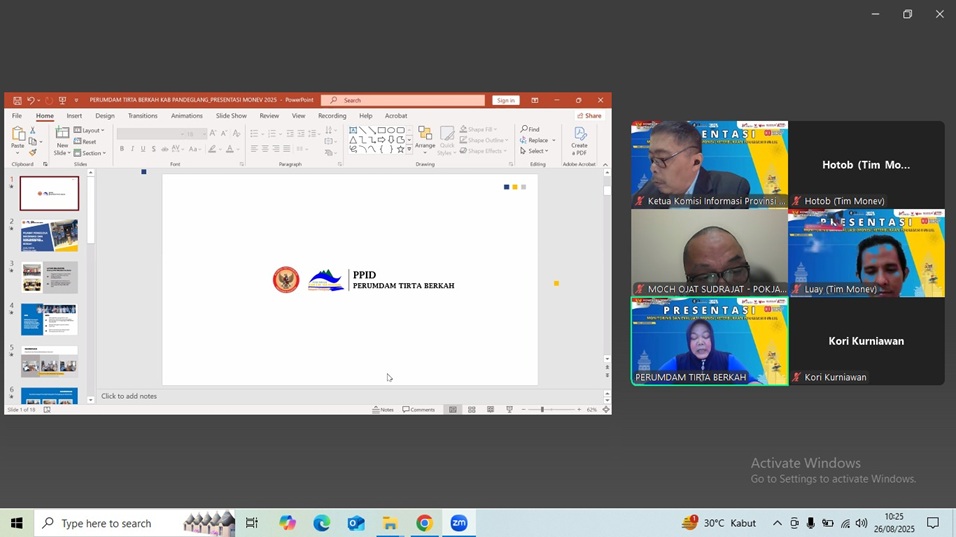Image resolution: width=956 pixels, height=537 pixels.
Task: Switch to Reading View
Action: (490, 410)
